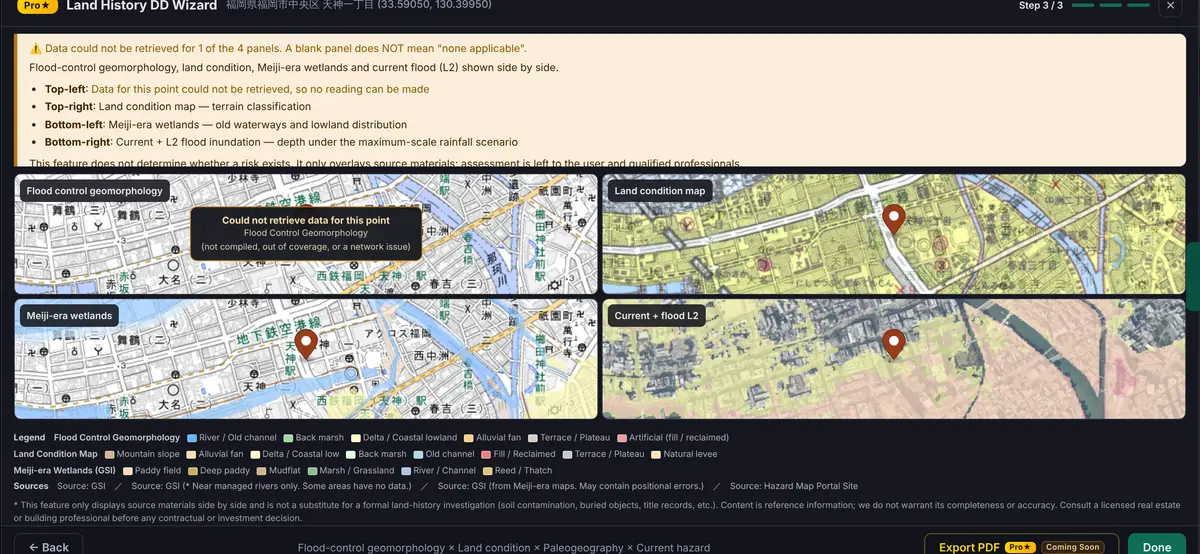Click the 'Source: Hazard Map Portal Site' text
Viewport: 1200px width, 554px height.
794,486
